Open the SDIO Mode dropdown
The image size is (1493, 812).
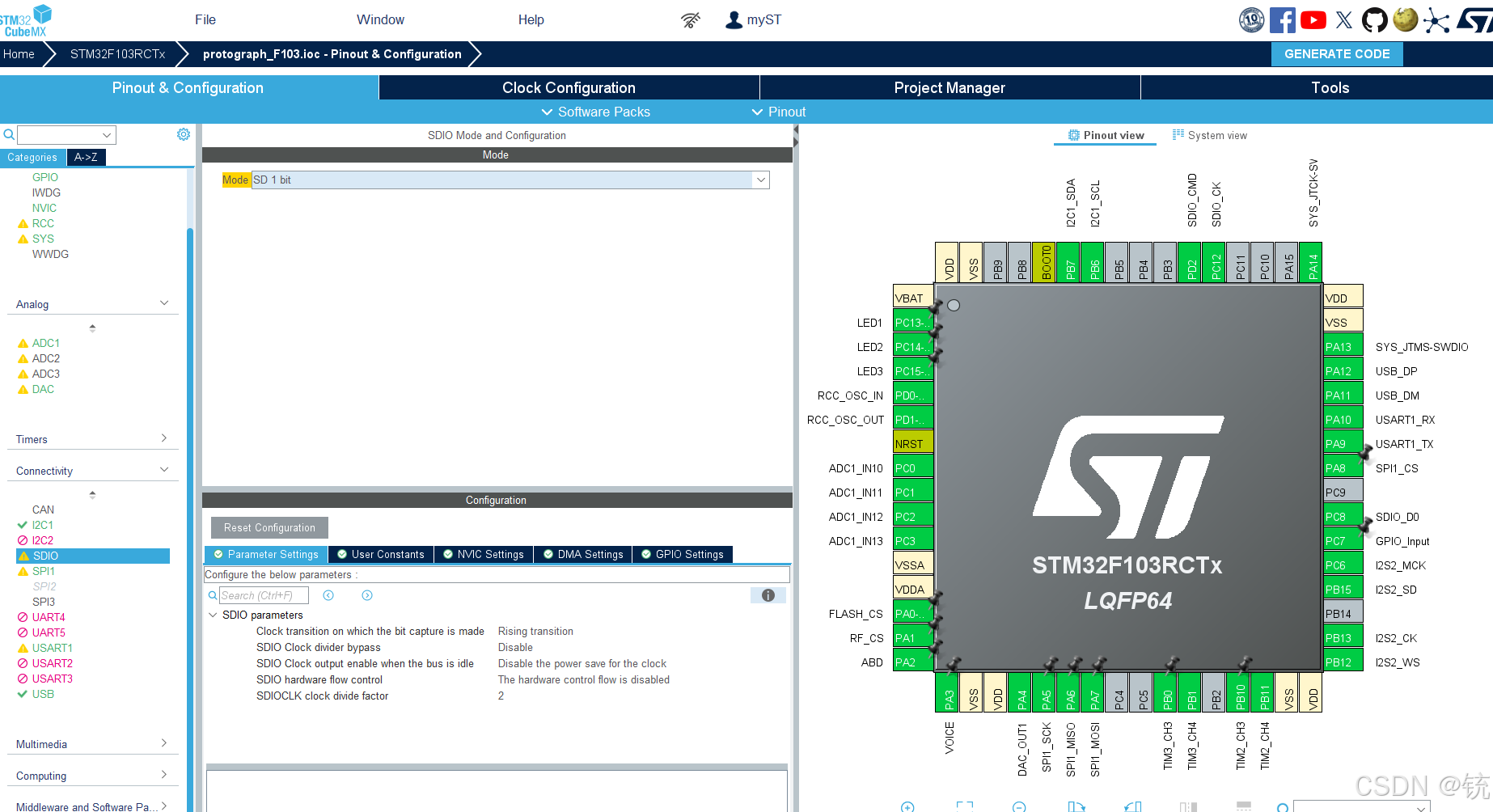click(x=760, y=180)
